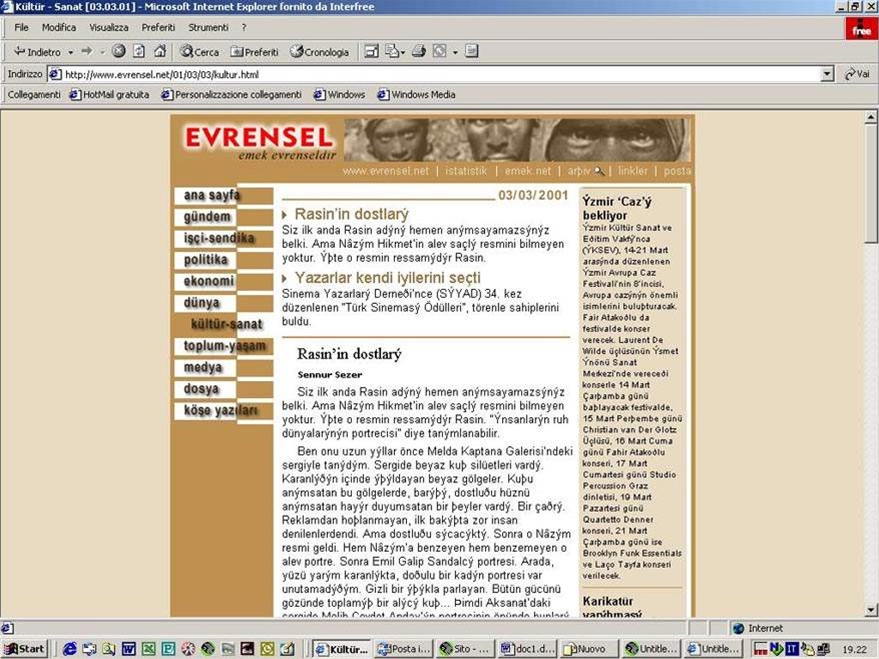Open the köşe yazıları sidebar section
Viewport: 879px width, 659px height.
coord(220,411)
